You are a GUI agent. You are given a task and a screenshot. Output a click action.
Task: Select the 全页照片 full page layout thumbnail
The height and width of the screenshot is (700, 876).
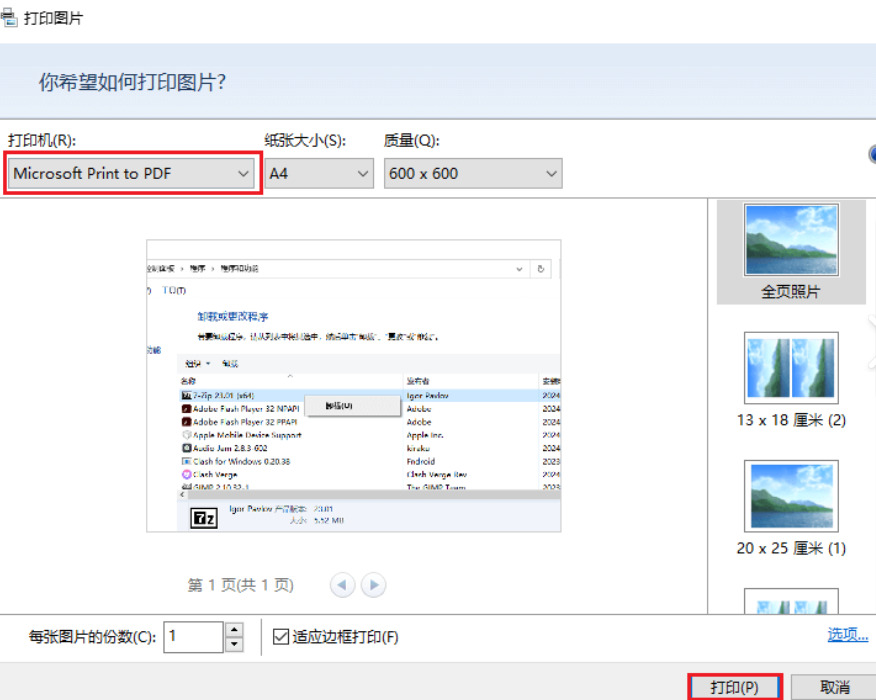click(791, 252)
